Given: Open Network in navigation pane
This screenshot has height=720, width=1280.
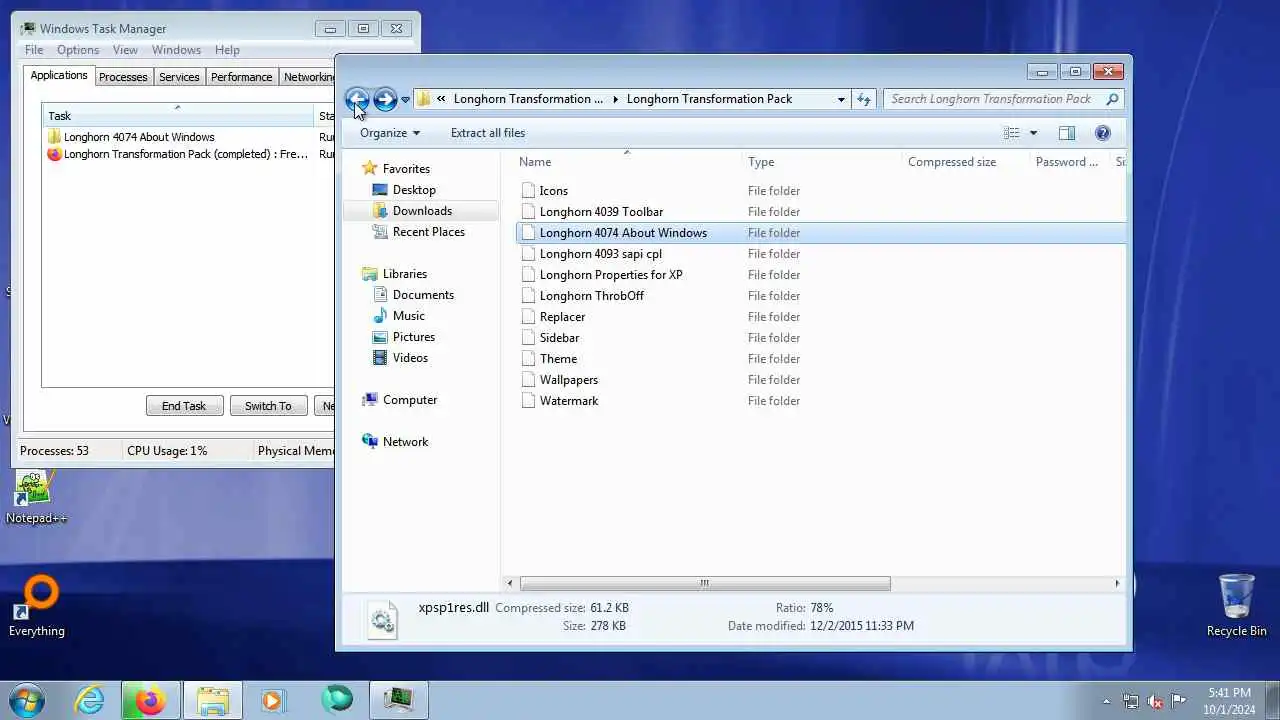Looking at the screenshot, I should [395, 442].
